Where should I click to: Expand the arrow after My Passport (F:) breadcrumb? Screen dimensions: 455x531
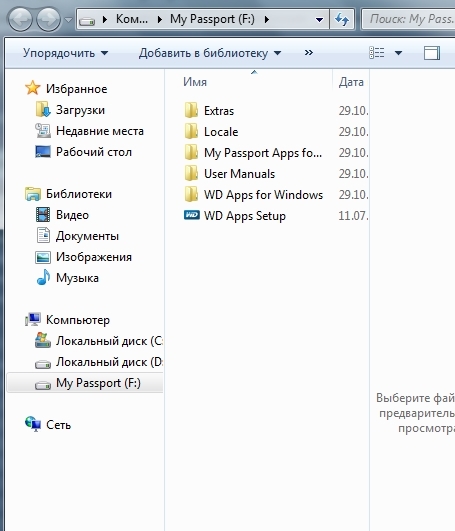267,20
